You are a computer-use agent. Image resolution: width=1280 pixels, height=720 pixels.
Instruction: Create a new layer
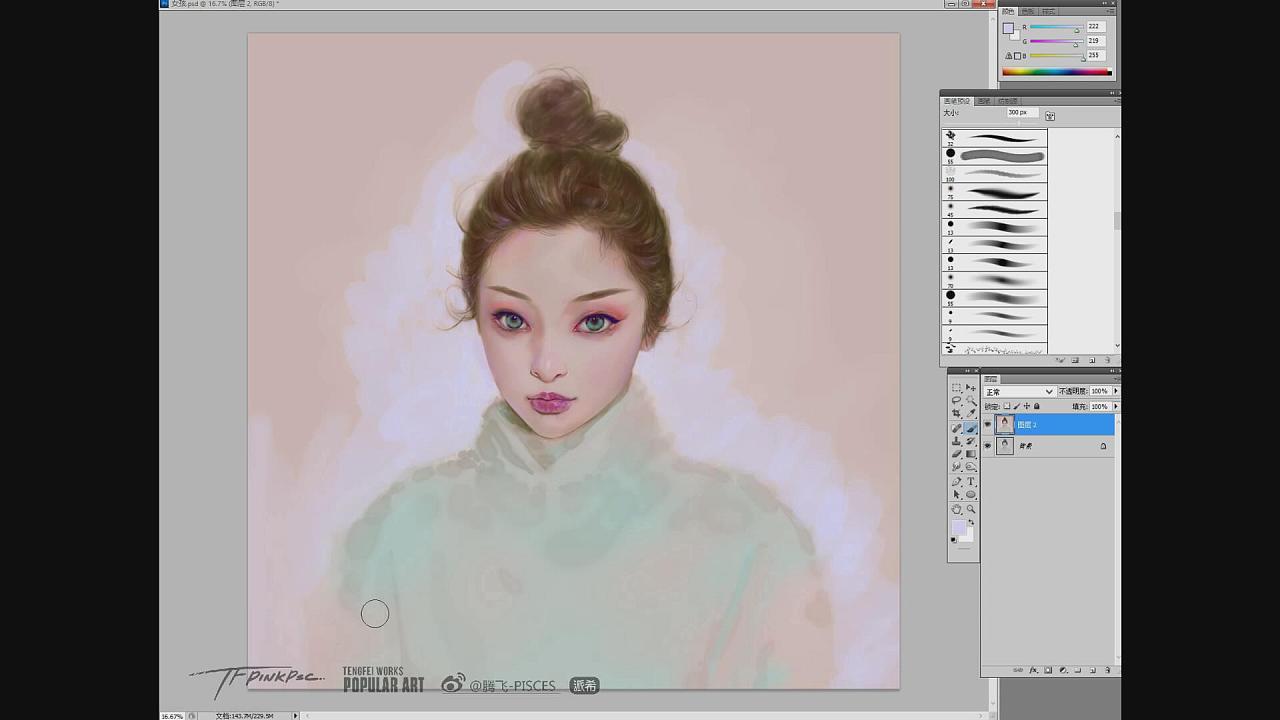coord(1093,670)
